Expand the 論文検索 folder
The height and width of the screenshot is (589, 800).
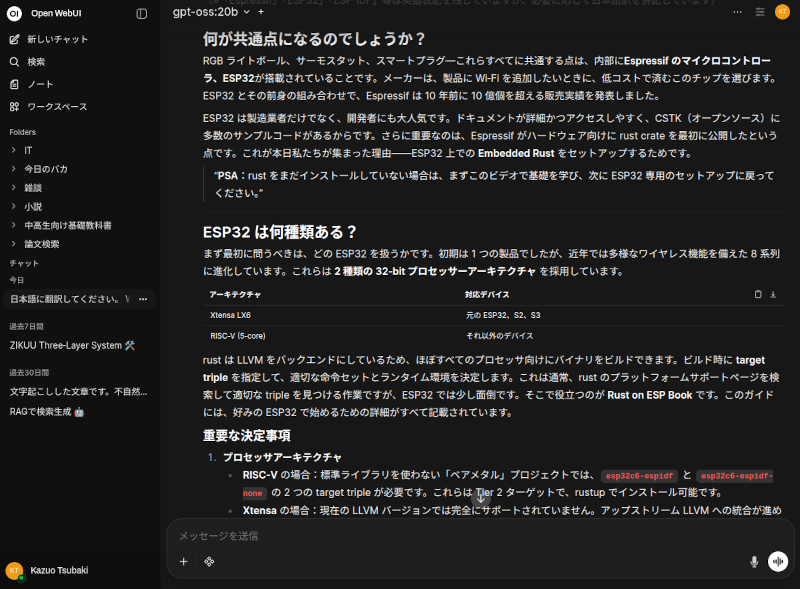point(41,244)
